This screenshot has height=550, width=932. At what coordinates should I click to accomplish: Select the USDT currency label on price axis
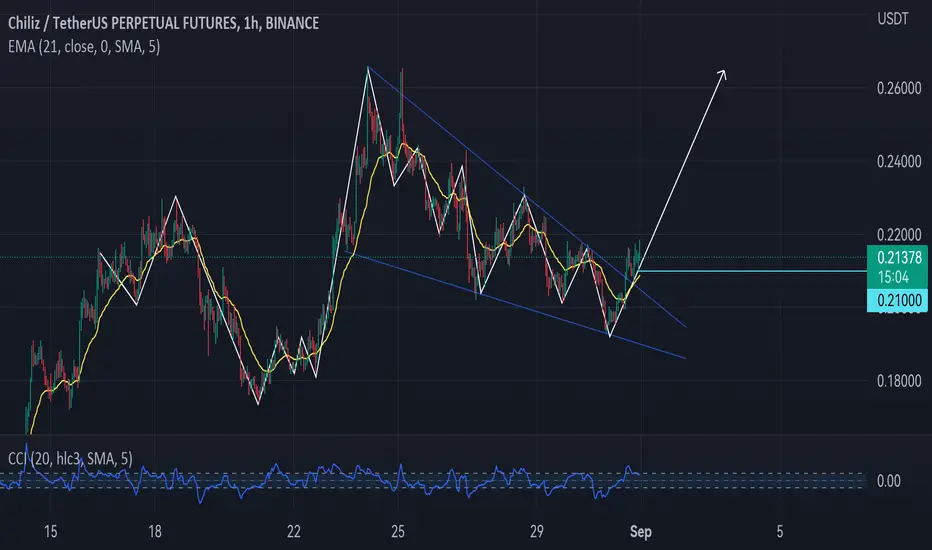[x=893, y=19]
